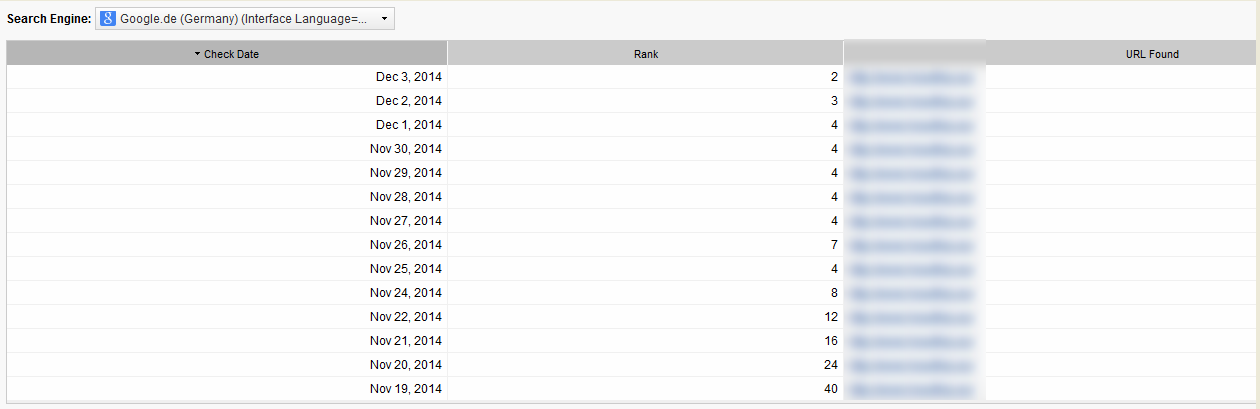Screen dimensions: 1260x409
Task: Select the Dec 2, 2014 date cell
Action: [x=408, y=101]
